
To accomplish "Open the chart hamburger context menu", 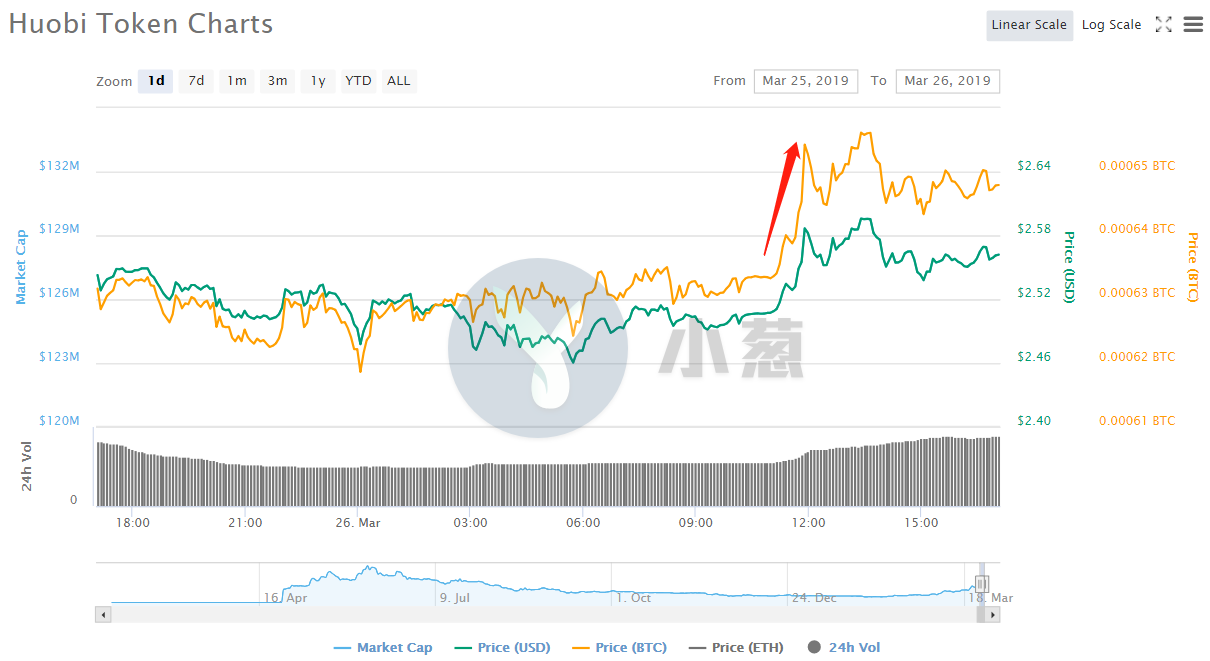I will pyautogui.click(x=1193, y=25).
